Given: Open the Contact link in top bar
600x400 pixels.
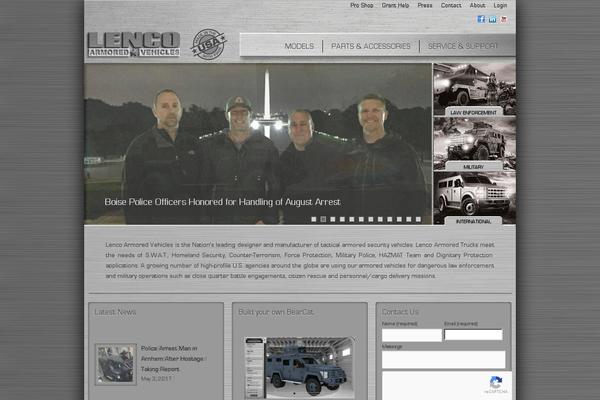Looking at the screenshot, I should point(451,5).
